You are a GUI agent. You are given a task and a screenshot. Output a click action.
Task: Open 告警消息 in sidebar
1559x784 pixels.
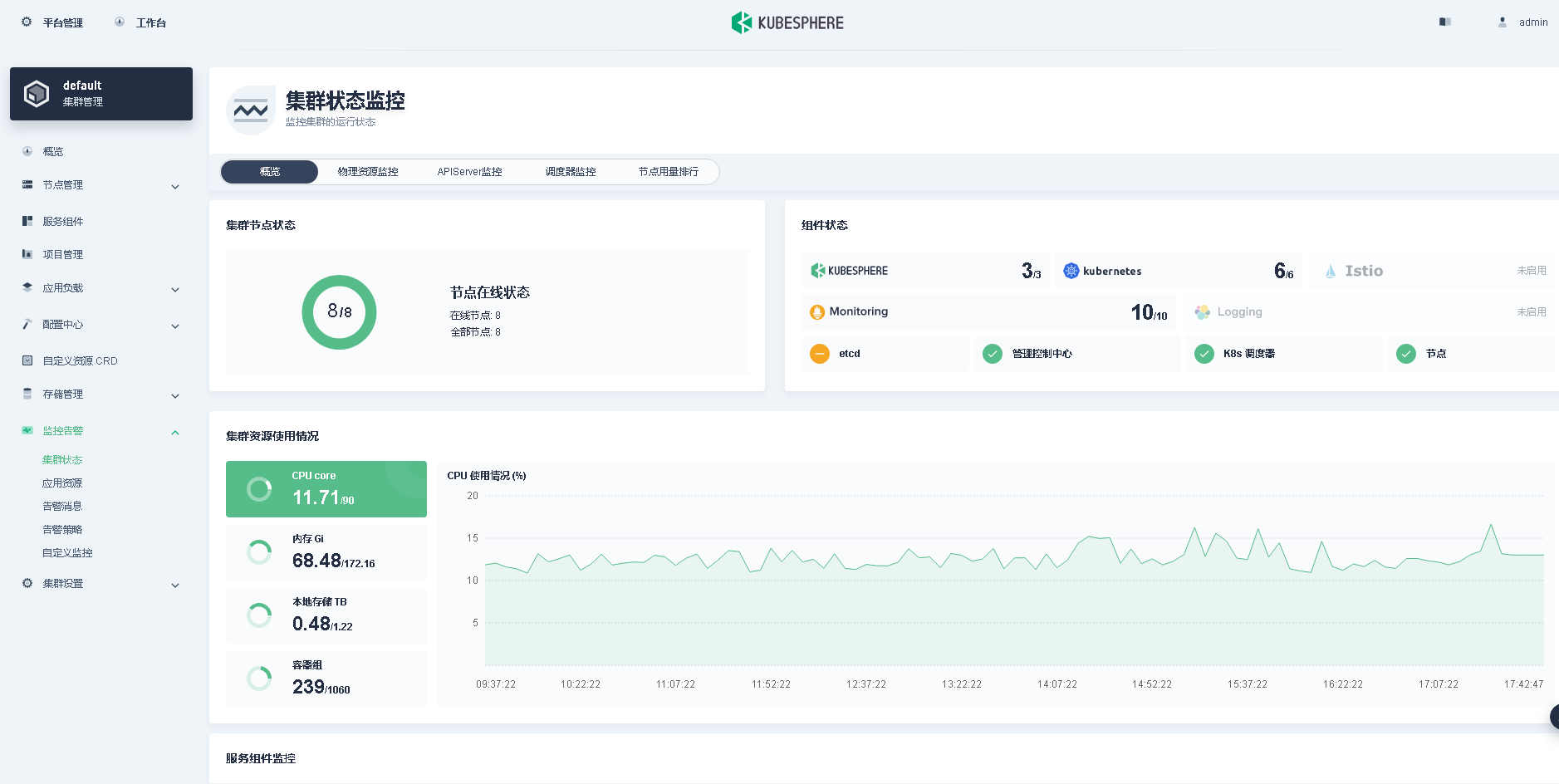(x=62, y=506)
